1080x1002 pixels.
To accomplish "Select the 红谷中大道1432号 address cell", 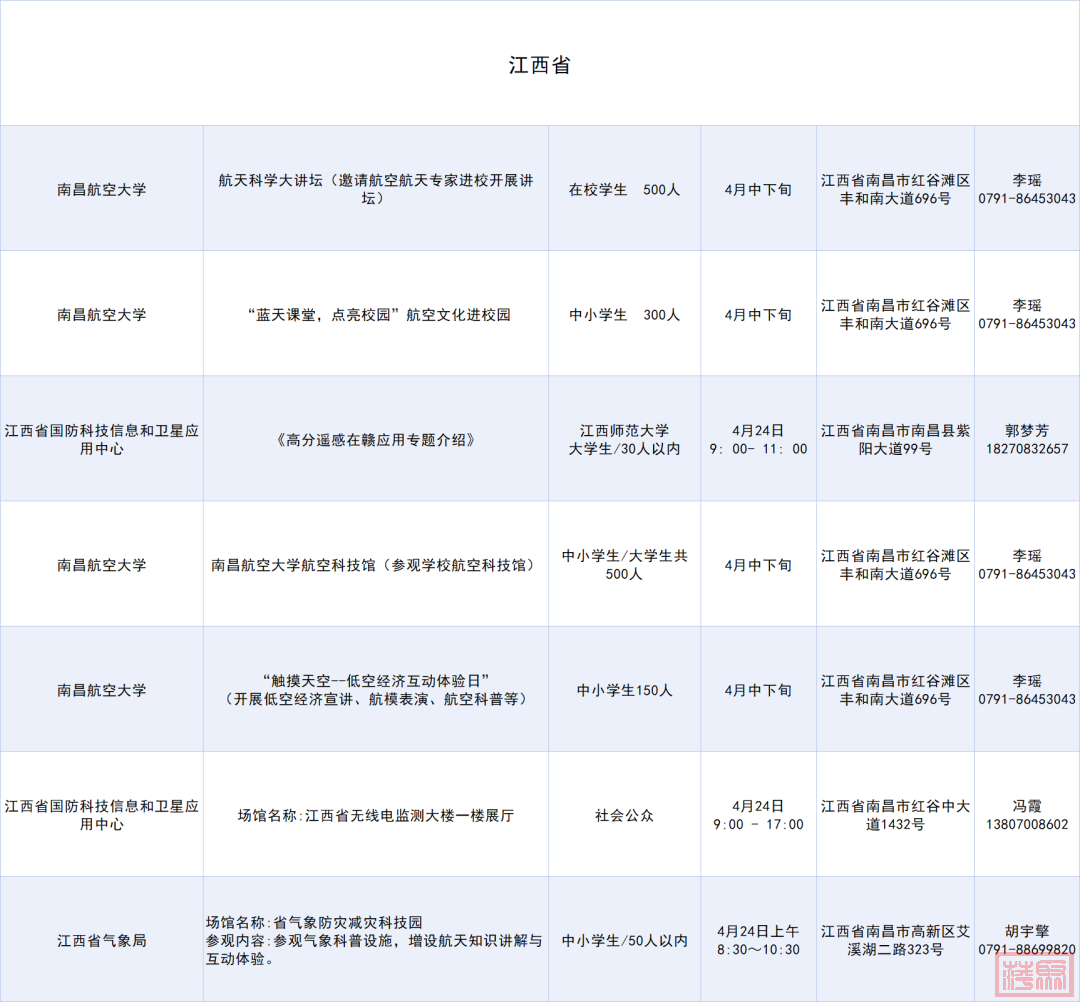I will point(895,815).
